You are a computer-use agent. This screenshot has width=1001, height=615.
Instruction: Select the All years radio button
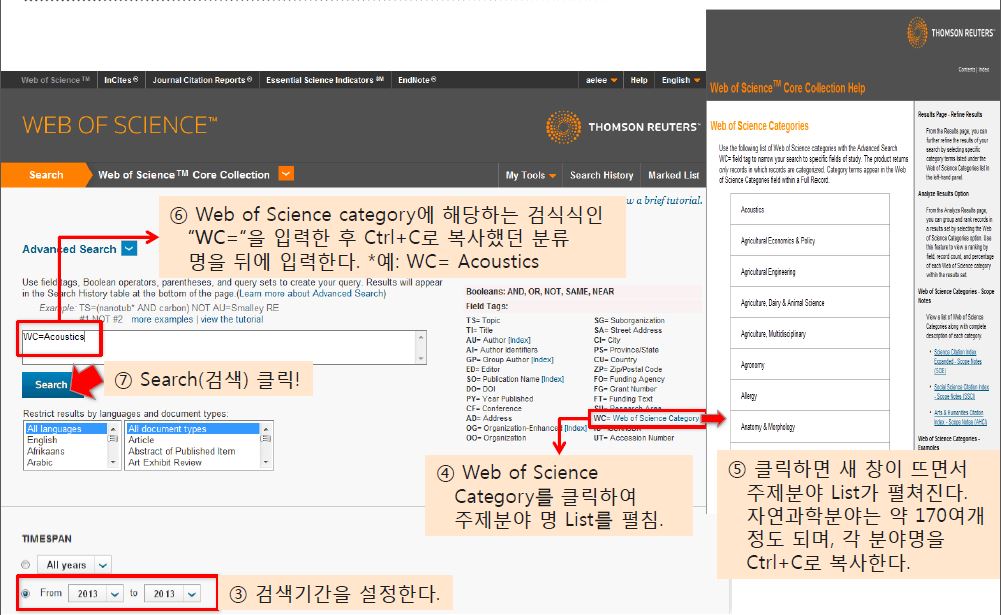(x=27, y=565)
